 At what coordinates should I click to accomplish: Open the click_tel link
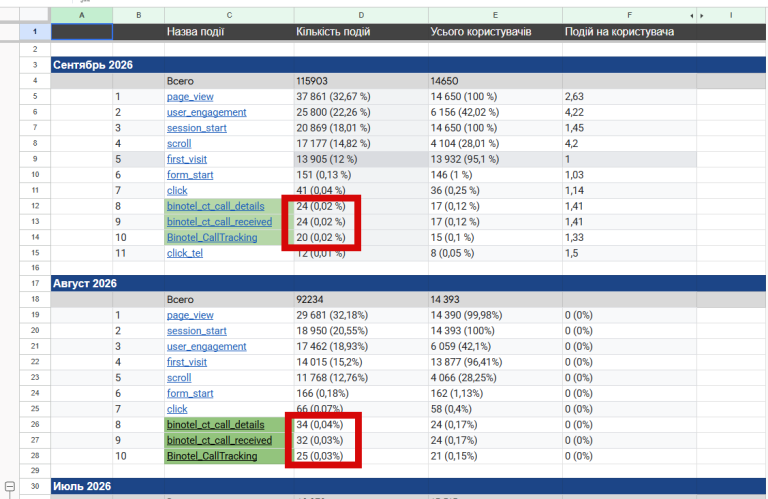tap(185, 253)
